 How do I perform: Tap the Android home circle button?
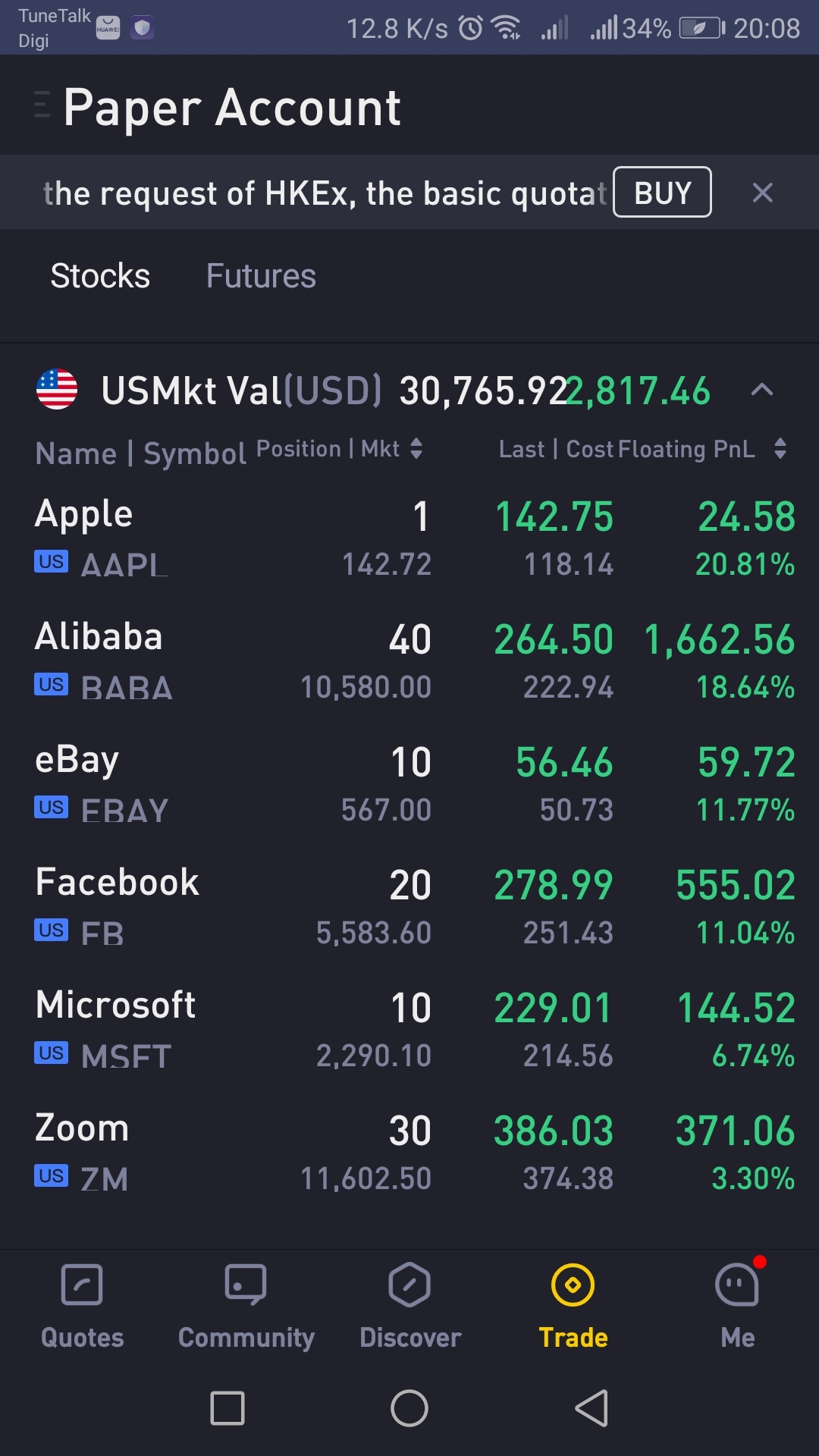click(409, 1408)
